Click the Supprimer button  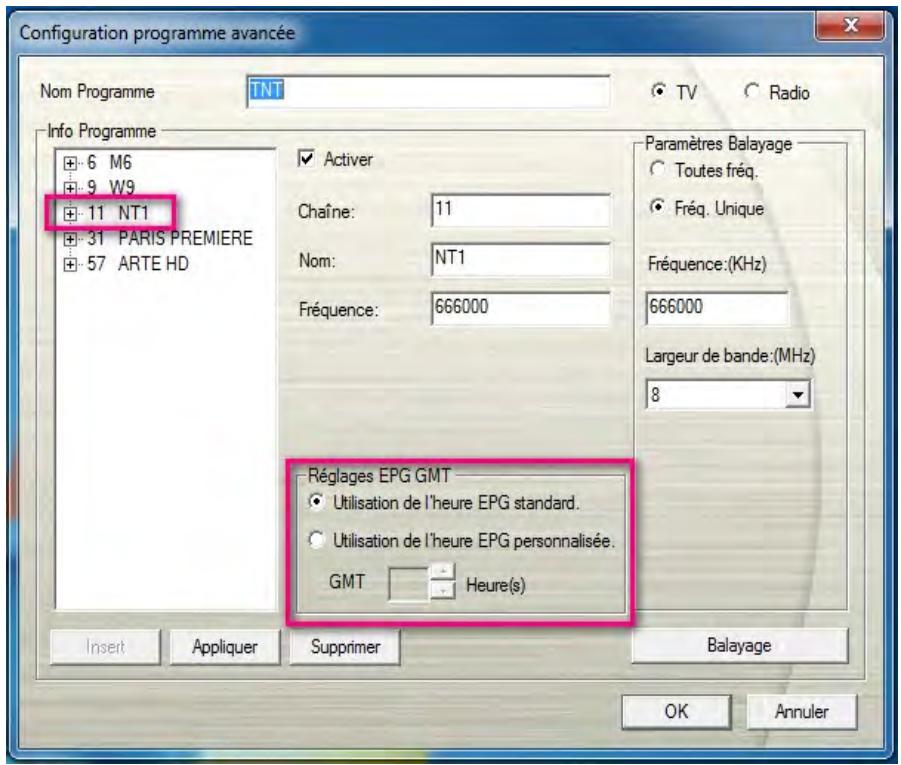pos(345,647)
